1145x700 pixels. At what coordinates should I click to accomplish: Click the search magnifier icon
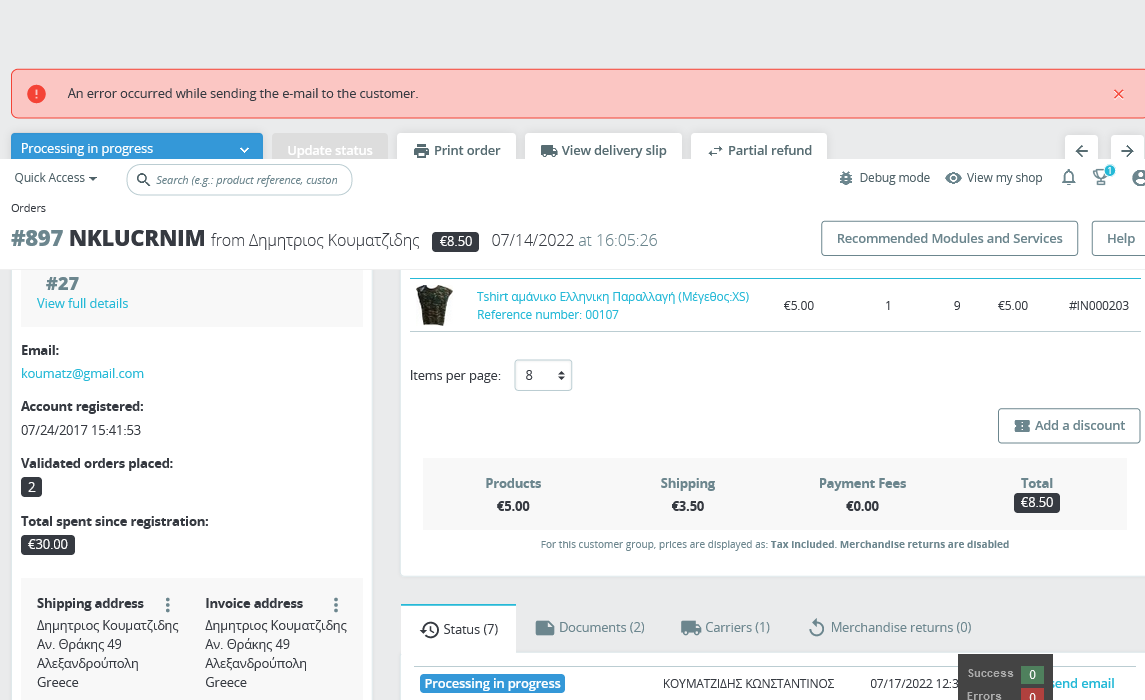144,180
